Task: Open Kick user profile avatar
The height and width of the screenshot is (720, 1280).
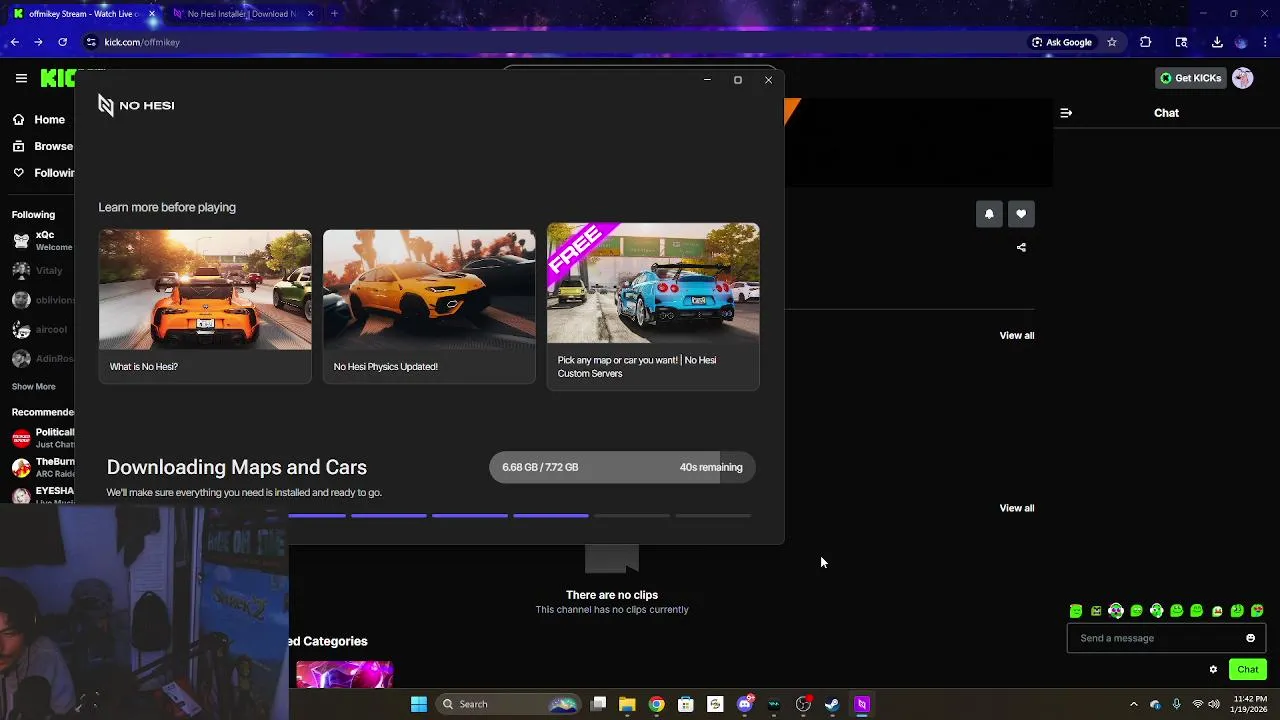Action: tap(1242, 78)
